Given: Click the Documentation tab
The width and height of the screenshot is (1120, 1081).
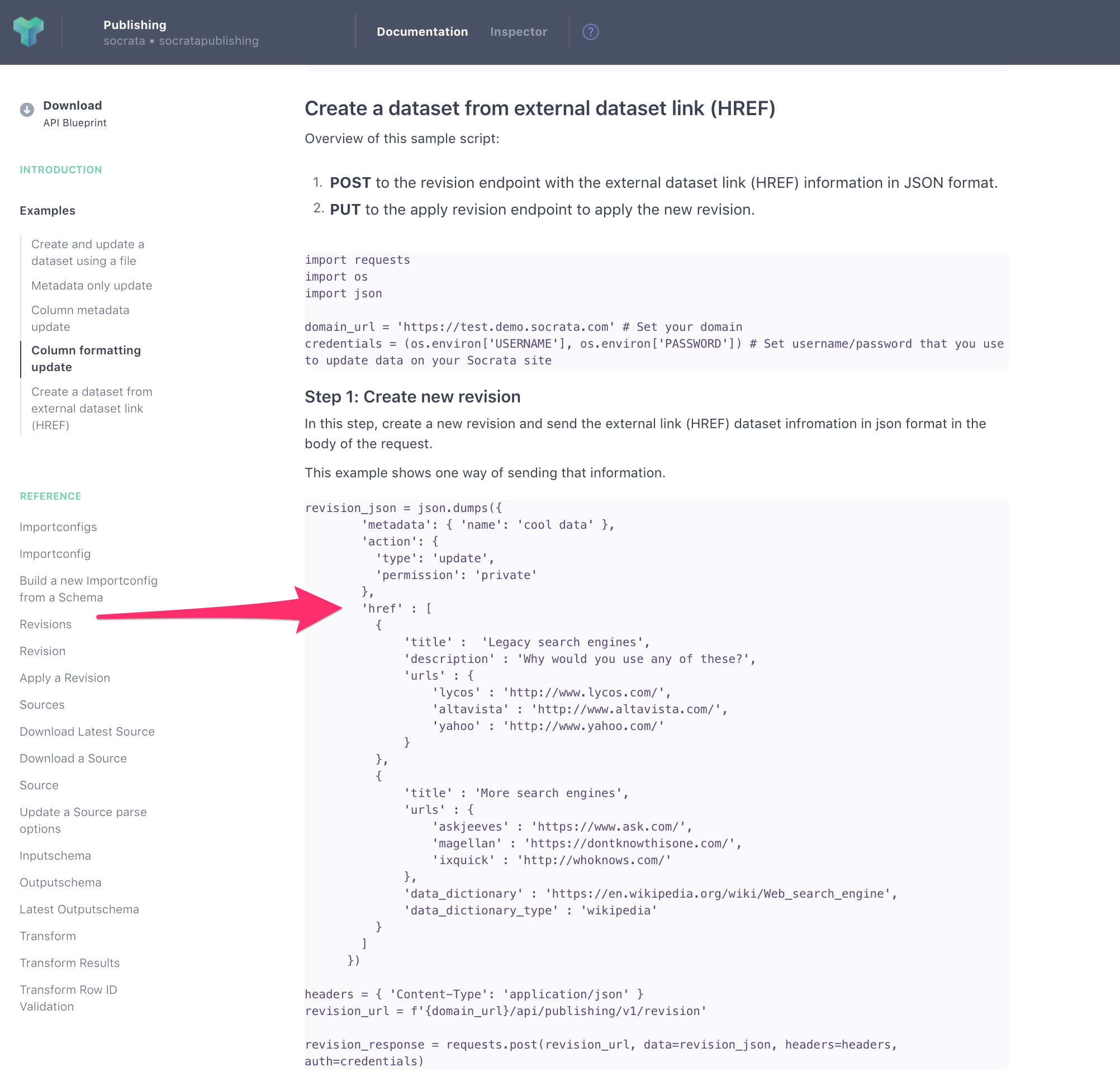Looking at the screenshot, I should pos(421,31).
